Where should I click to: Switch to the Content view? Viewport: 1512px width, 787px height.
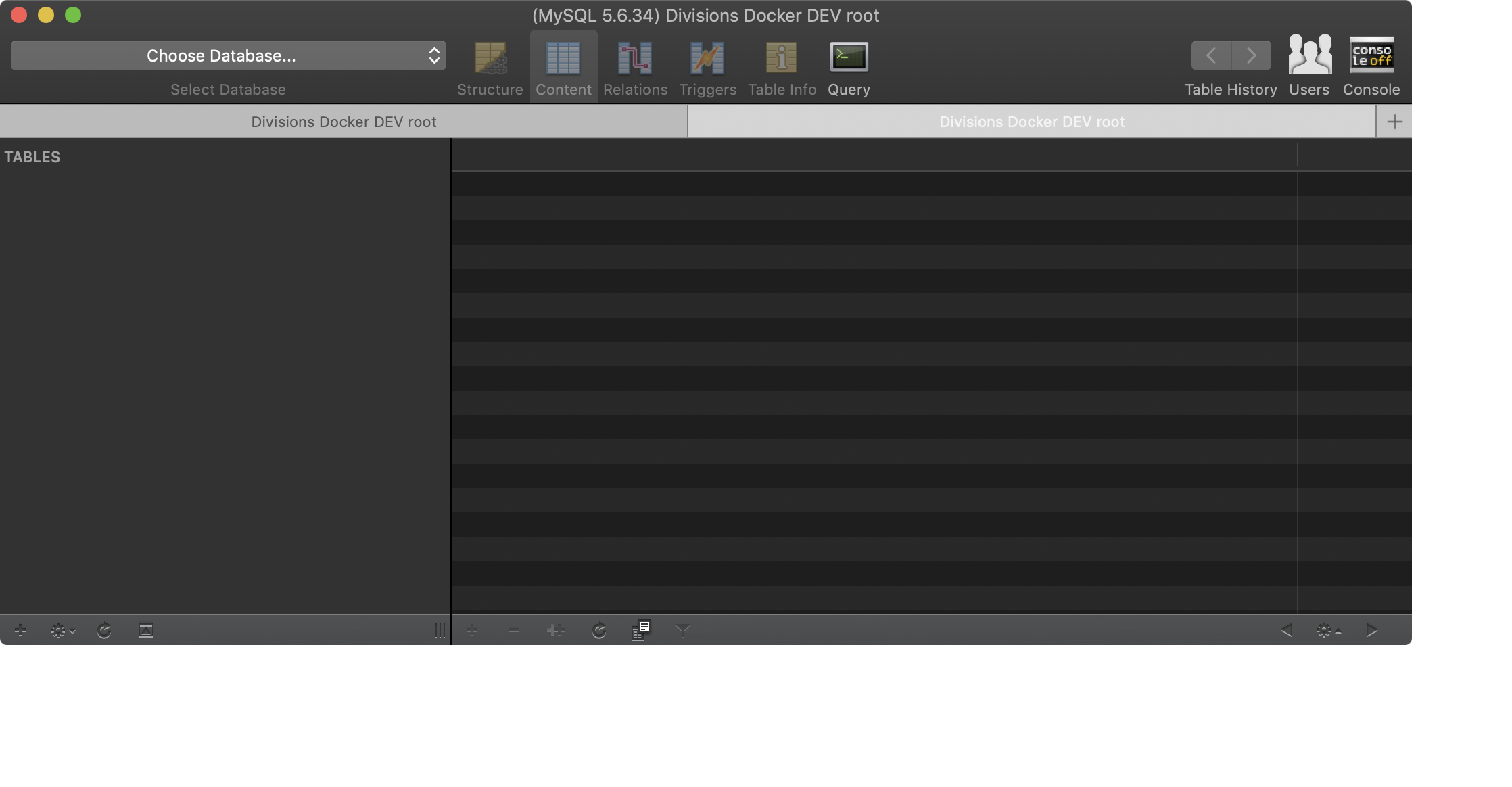(563, 66)
